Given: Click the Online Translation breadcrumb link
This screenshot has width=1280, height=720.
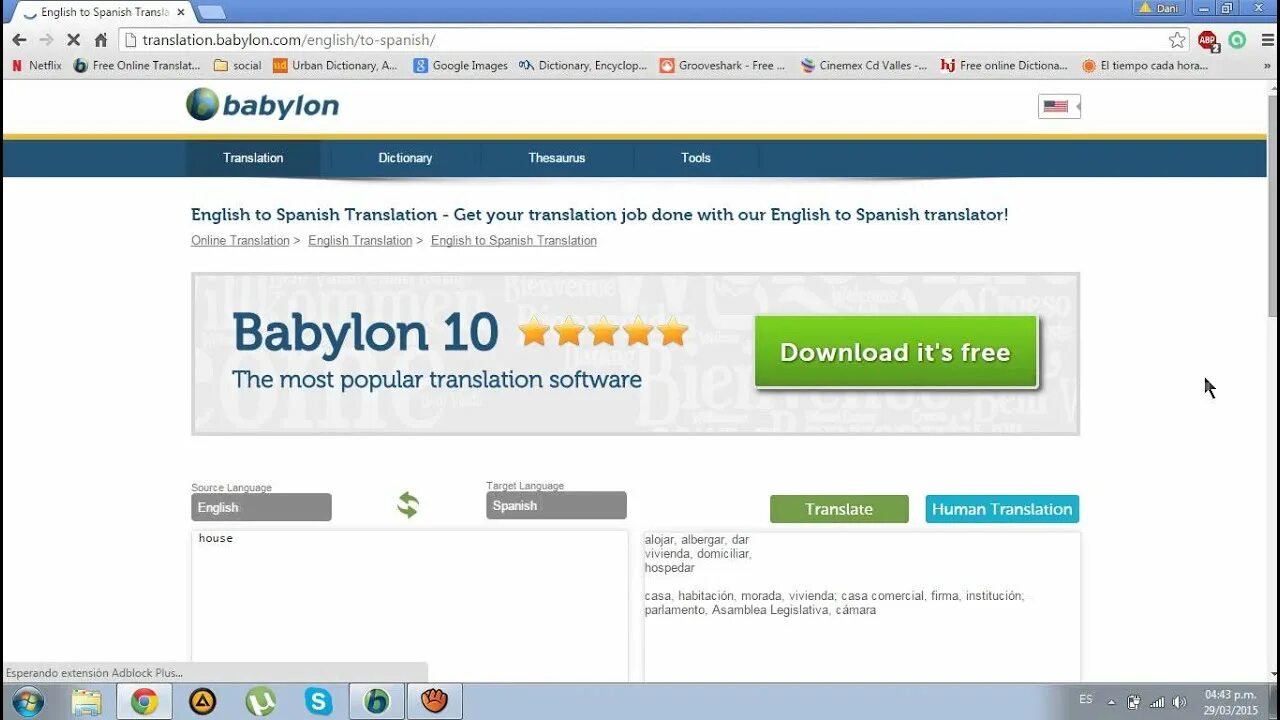Looking at the screenshot, I should (240, 241).
